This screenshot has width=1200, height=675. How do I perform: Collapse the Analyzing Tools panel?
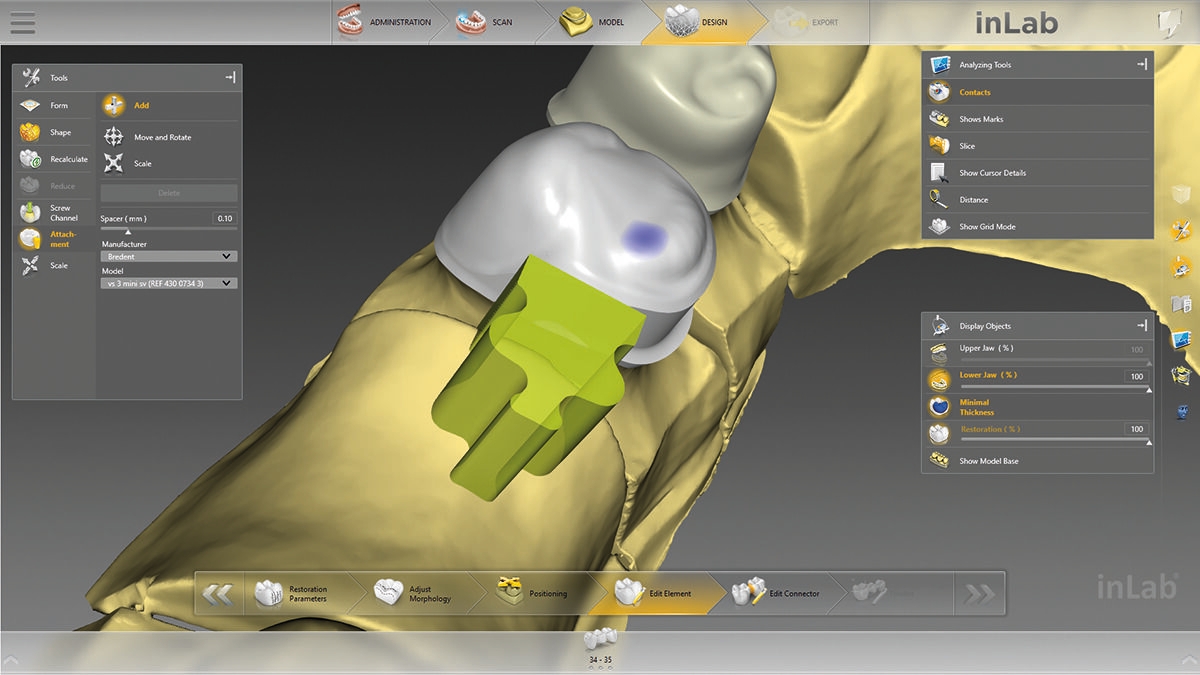tap(1142, 65)
